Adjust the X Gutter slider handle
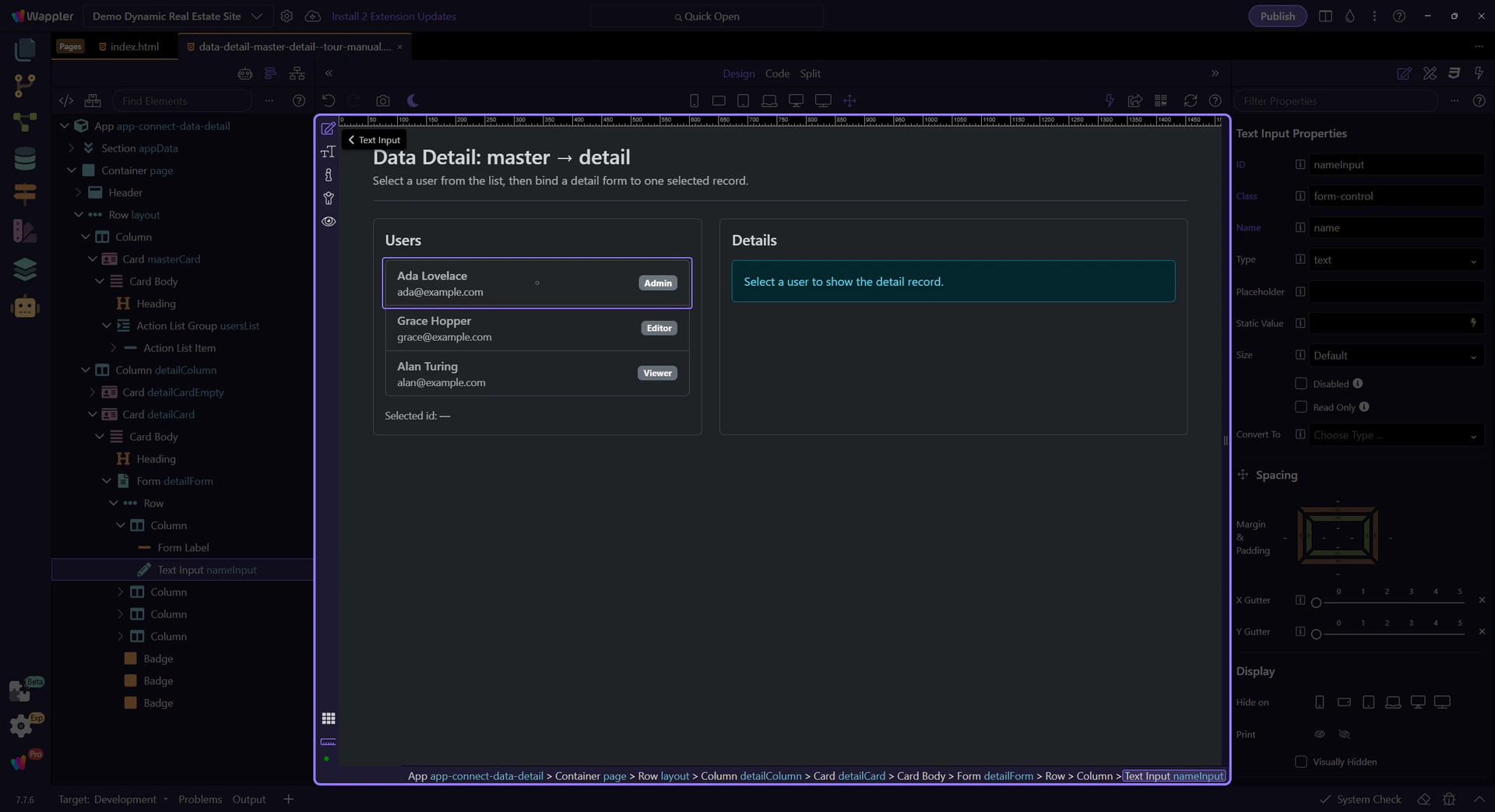Screen dimensions: 1495x812 point(1316,603)
